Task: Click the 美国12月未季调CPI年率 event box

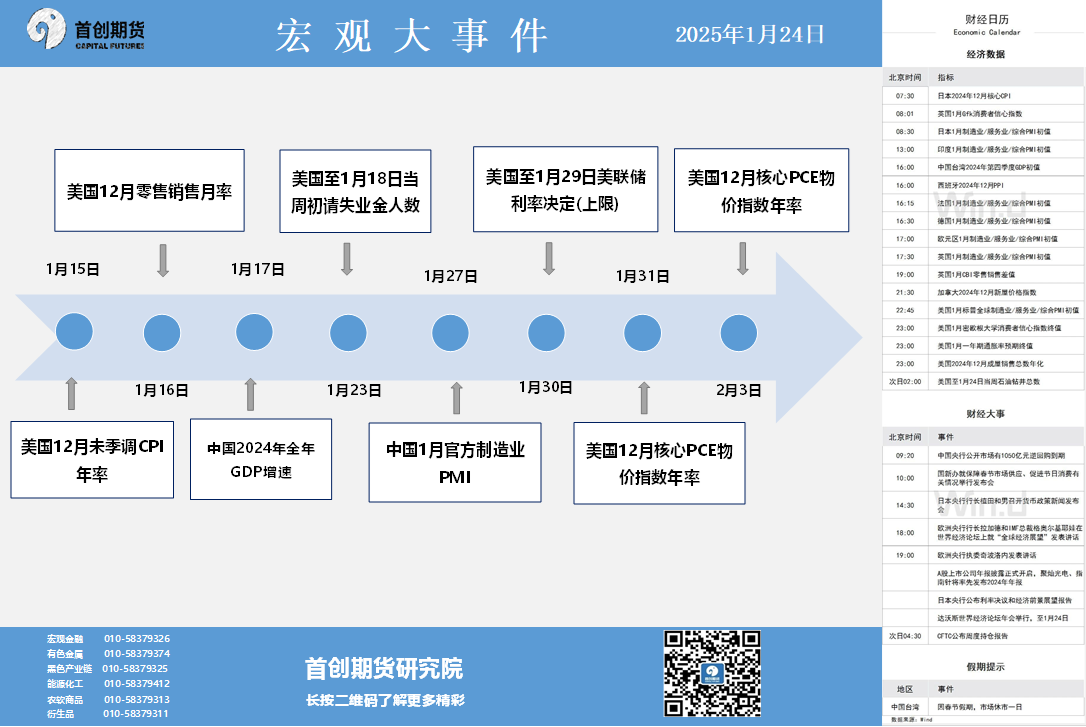Action: [92, 460]
